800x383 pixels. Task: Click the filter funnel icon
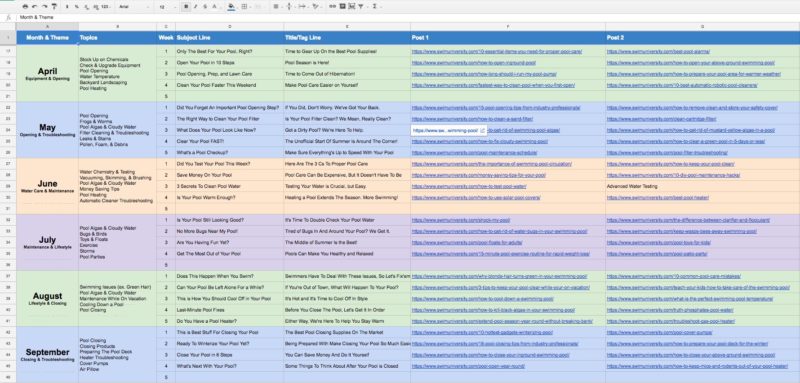coord(361,7)
